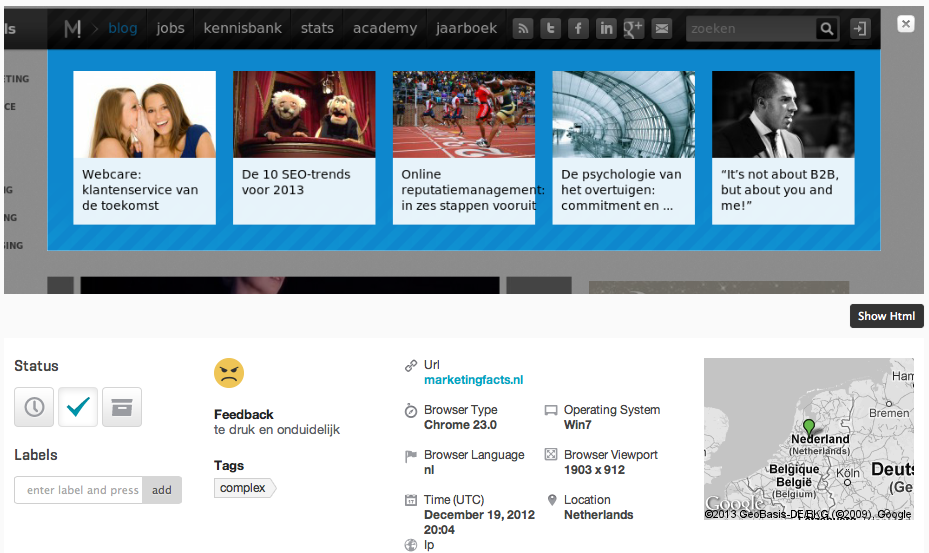Click the Facebook icon in navbar
This screenshot has height=553, width=929.
[578, 29]
